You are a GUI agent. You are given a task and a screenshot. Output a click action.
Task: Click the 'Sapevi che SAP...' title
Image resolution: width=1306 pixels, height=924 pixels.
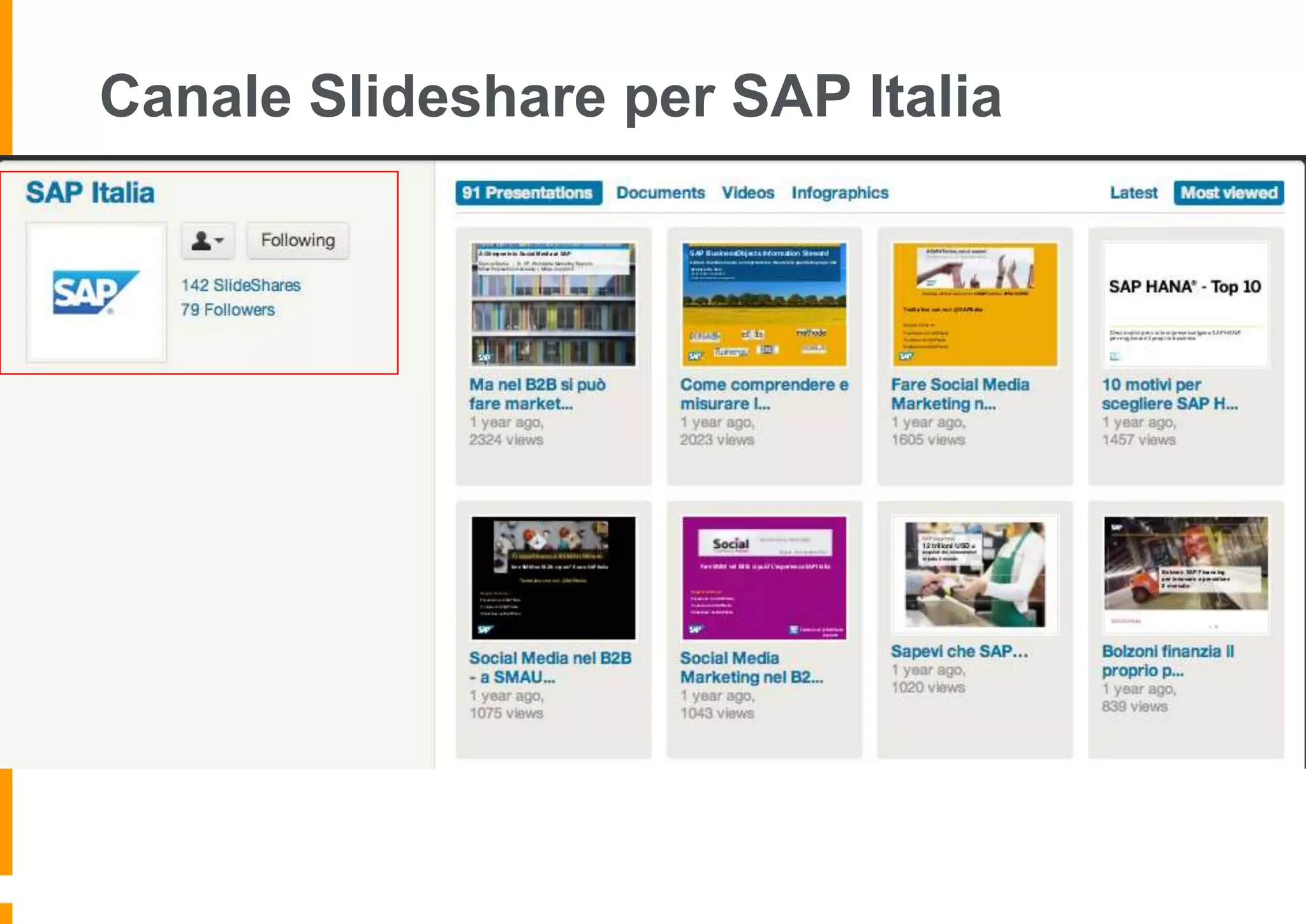959,651
